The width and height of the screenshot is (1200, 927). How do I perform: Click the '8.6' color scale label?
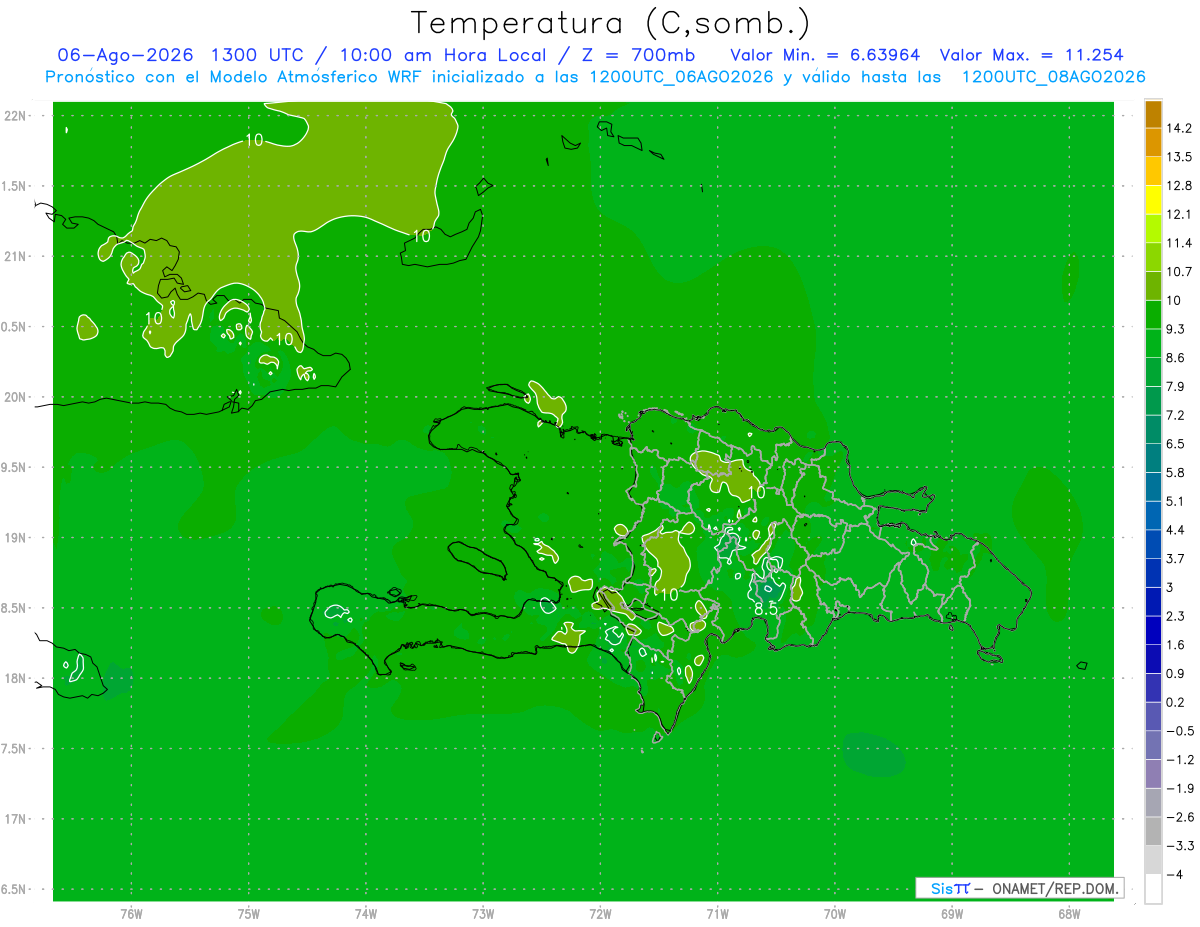point(1175,358)
